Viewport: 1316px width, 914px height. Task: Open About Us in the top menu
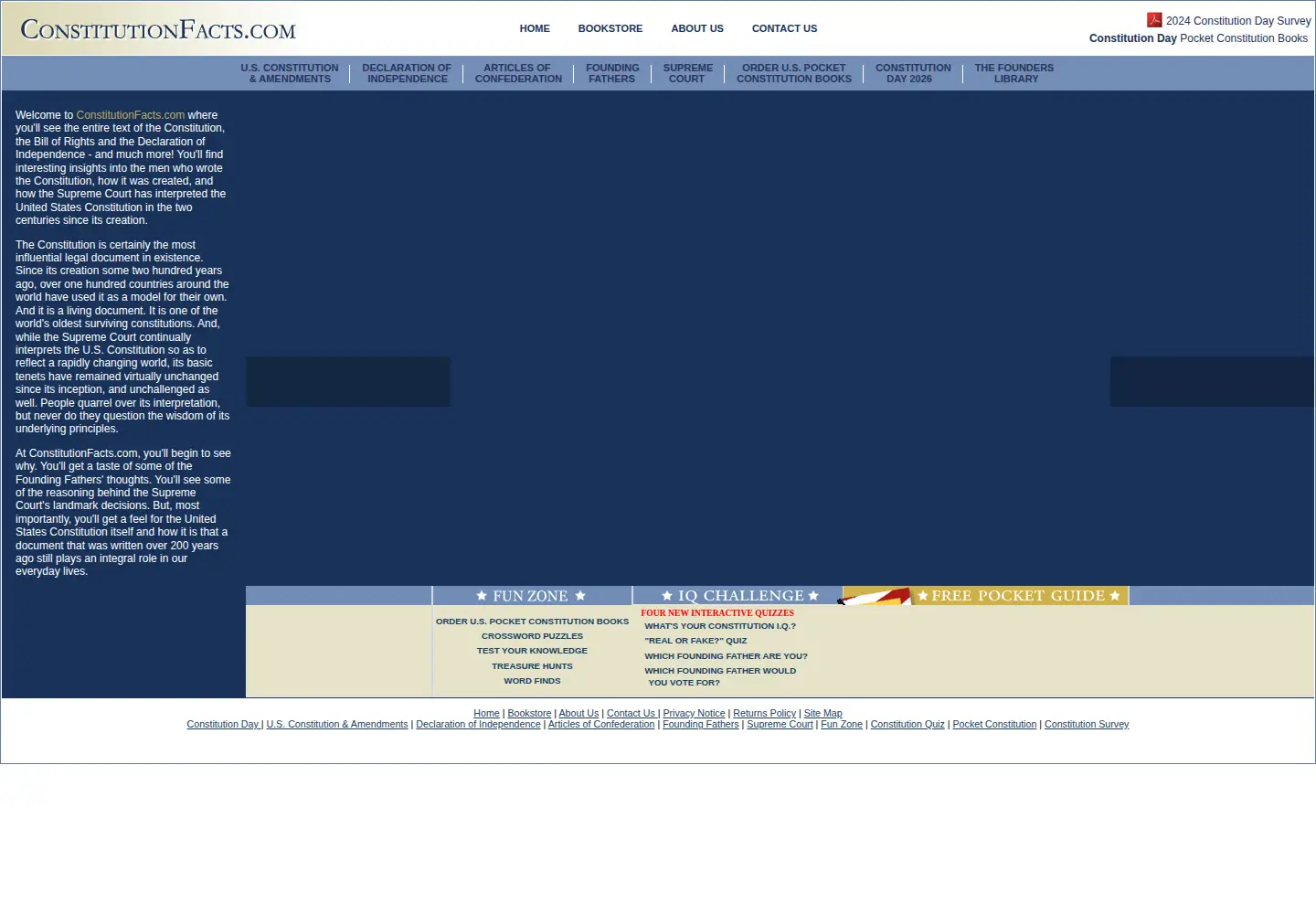tap(697, 28)
